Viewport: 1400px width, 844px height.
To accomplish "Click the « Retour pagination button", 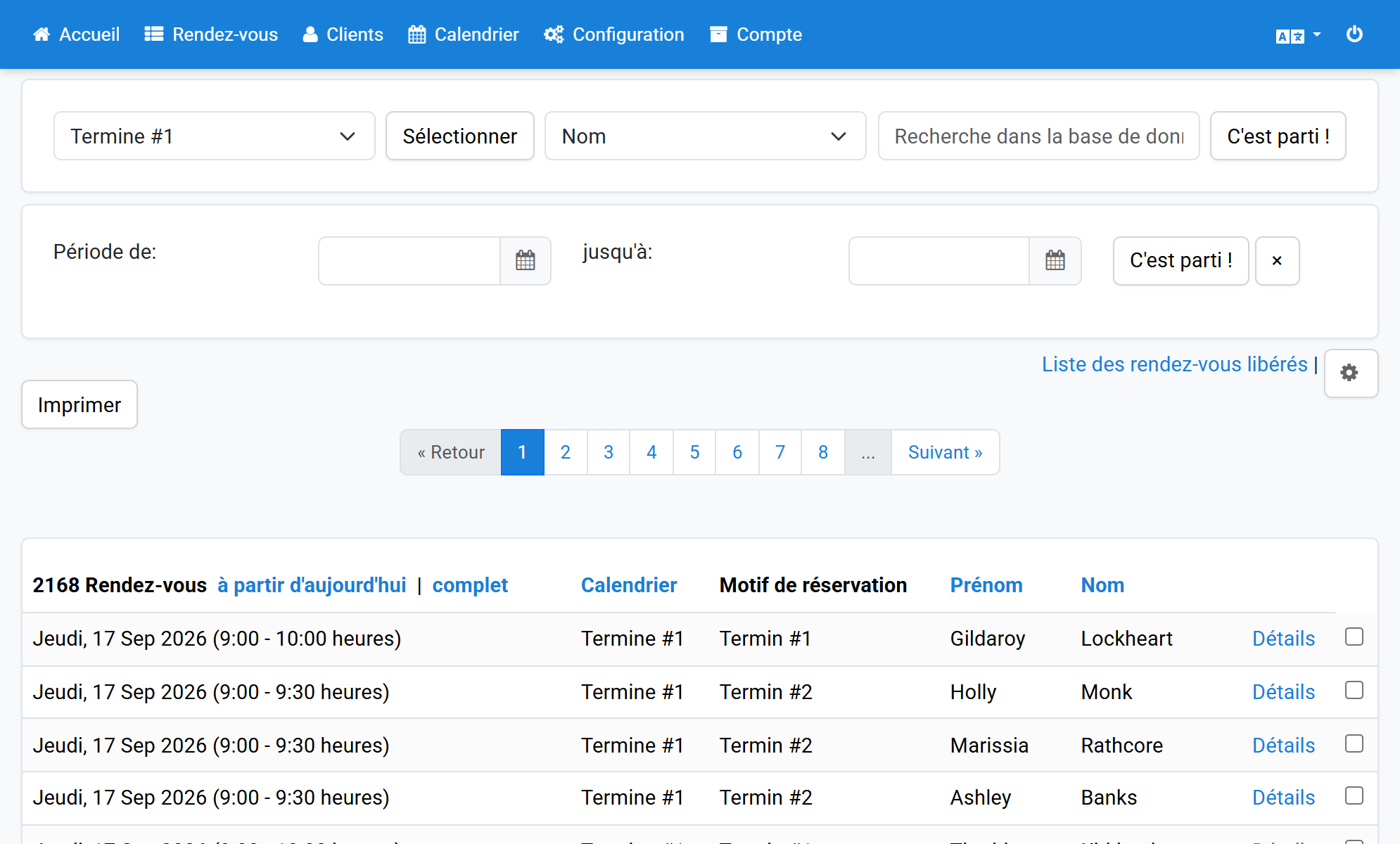I will (451, 452).
